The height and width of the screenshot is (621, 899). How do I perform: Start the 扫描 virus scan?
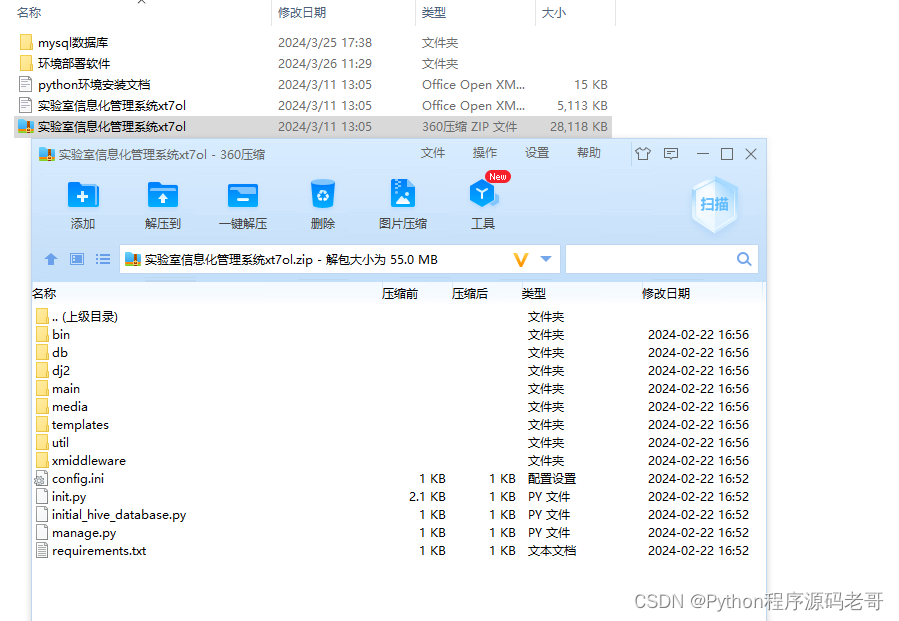click(714, 204)
